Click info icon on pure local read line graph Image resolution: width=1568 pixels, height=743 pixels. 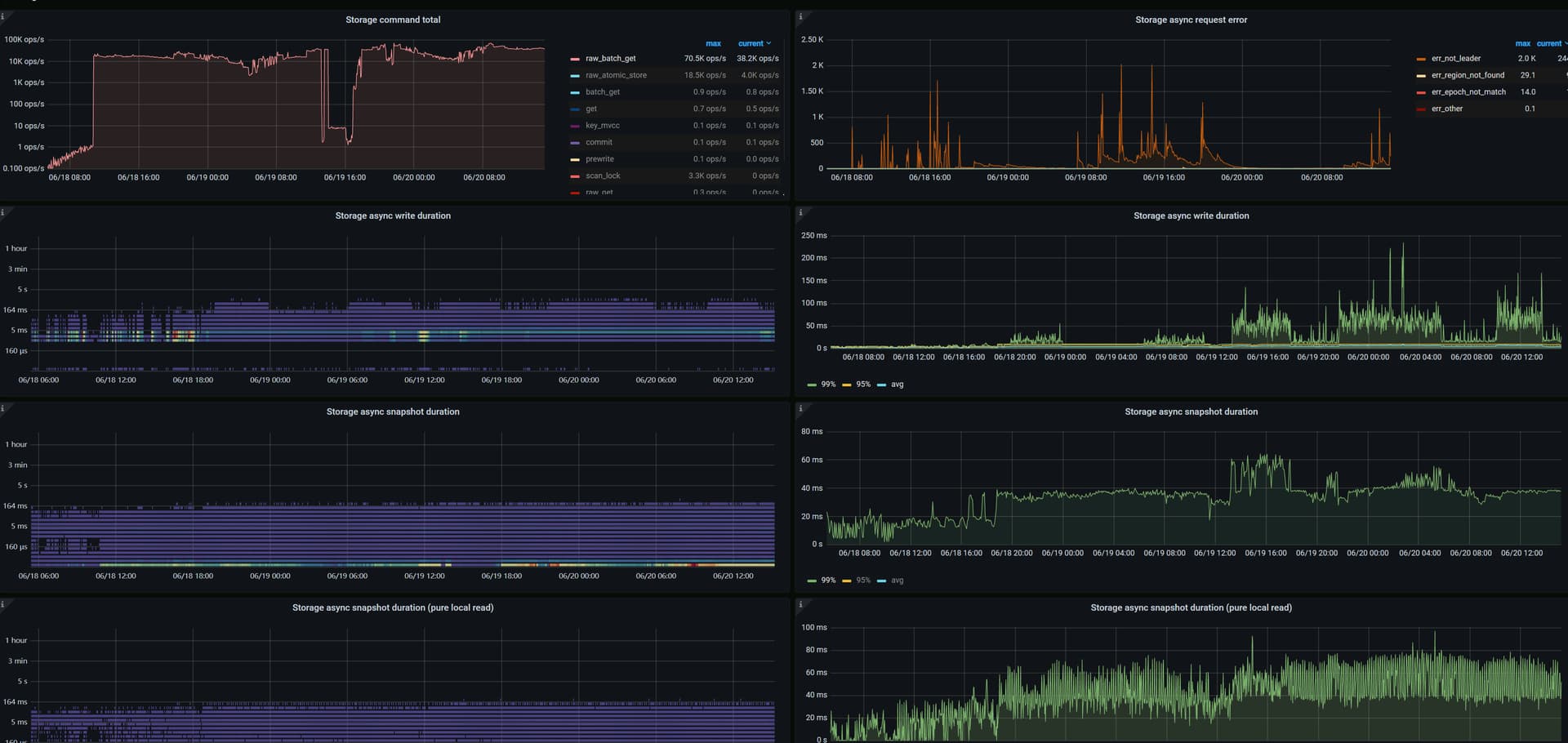click(x=800, y=604)
